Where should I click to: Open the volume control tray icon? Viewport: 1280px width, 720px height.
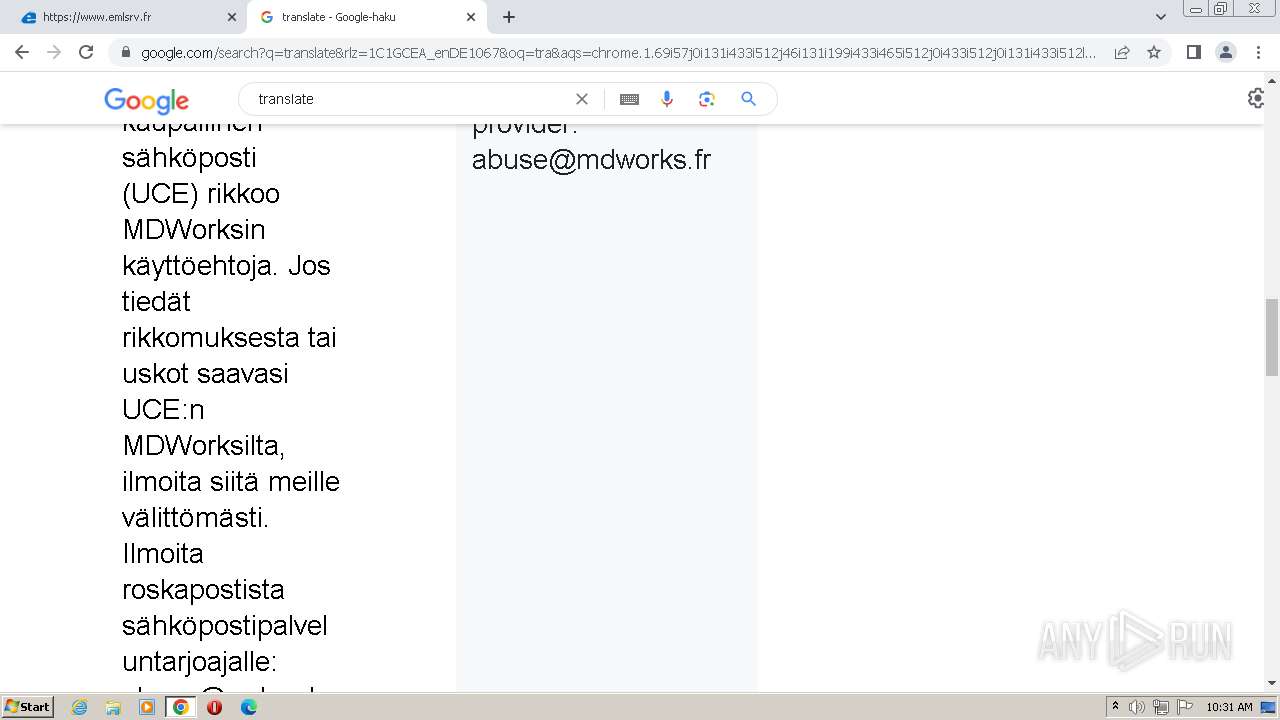coord(1137,707)
